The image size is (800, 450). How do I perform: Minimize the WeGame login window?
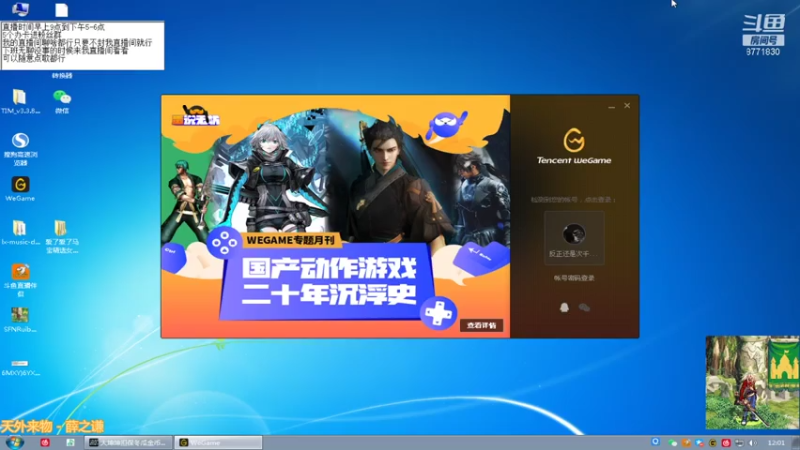pyautogui.click(x=611, y=106)
